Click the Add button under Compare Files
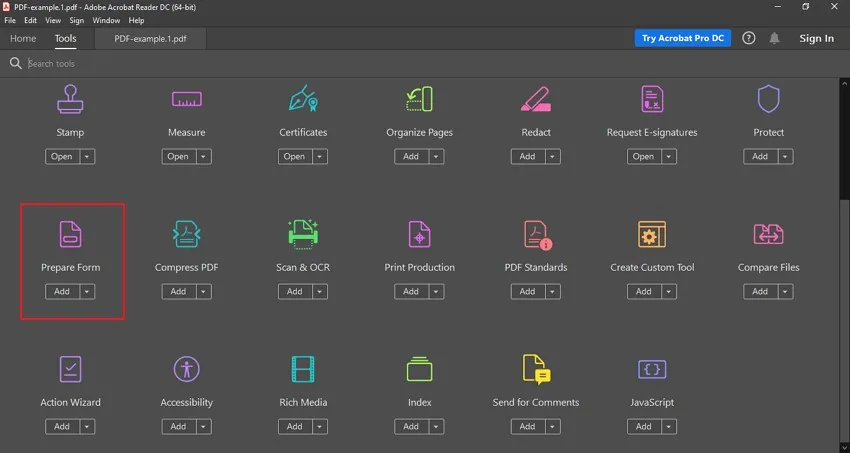Viewport: 850px width, 453px height. (x=761, y=292)
